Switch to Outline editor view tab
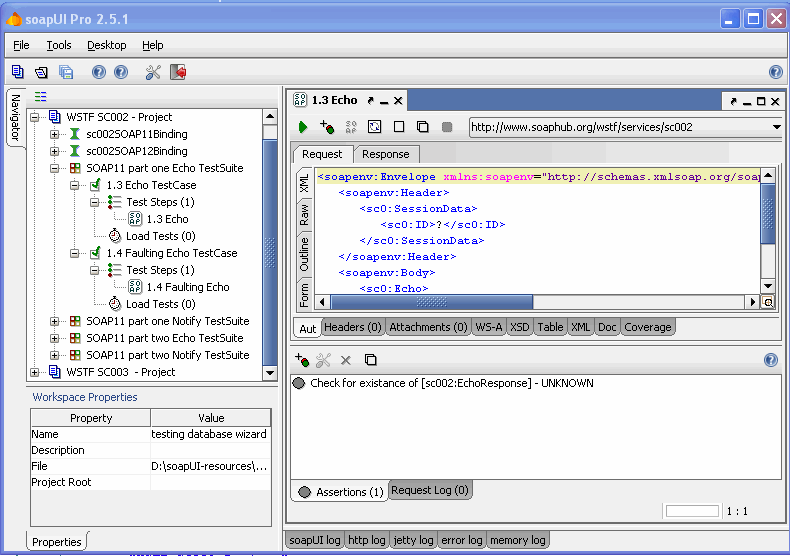This screenshot has width=790, height=556. point(304,254)
